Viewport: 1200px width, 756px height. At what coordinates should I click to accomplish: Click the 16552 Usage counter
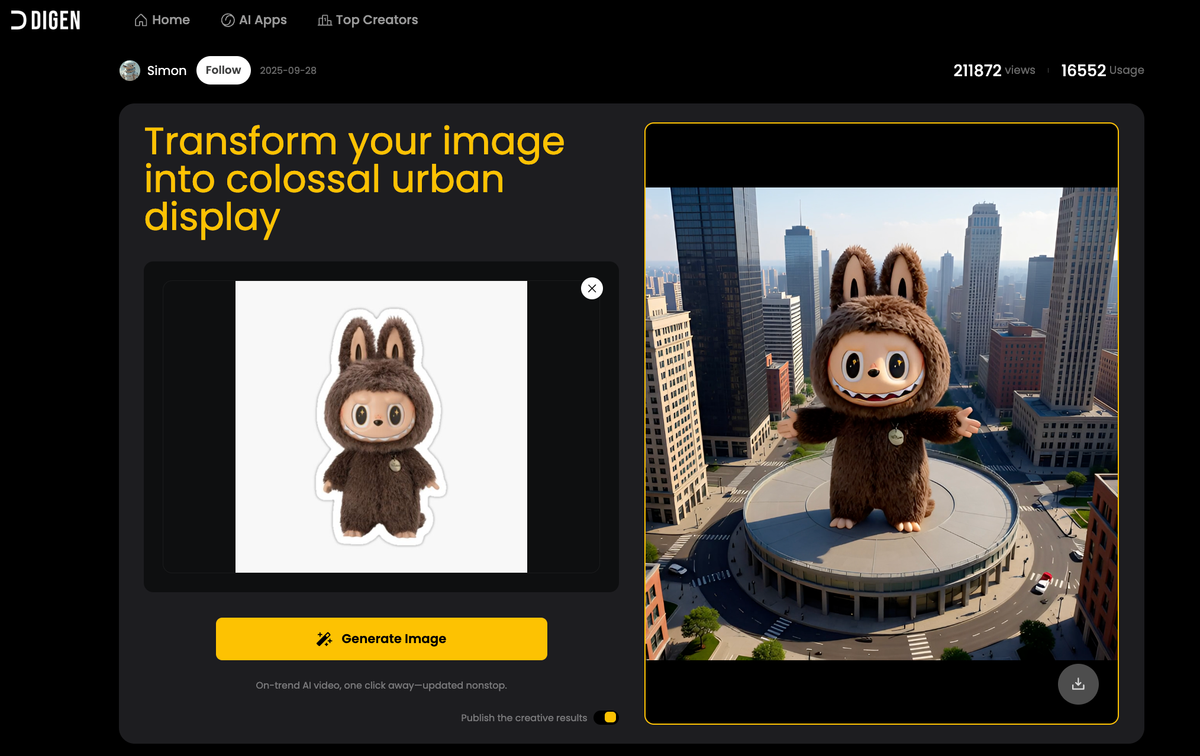click(1103, 70)
